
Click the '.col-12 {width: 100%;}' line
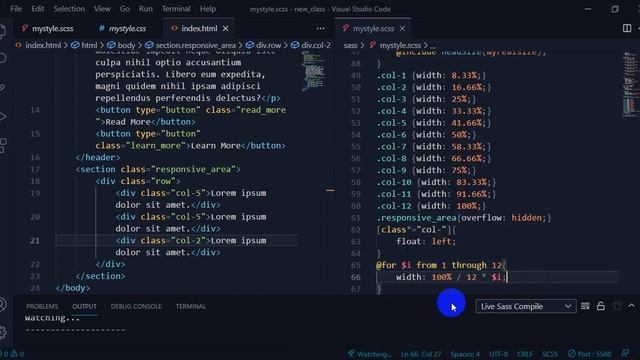(431, 206)
